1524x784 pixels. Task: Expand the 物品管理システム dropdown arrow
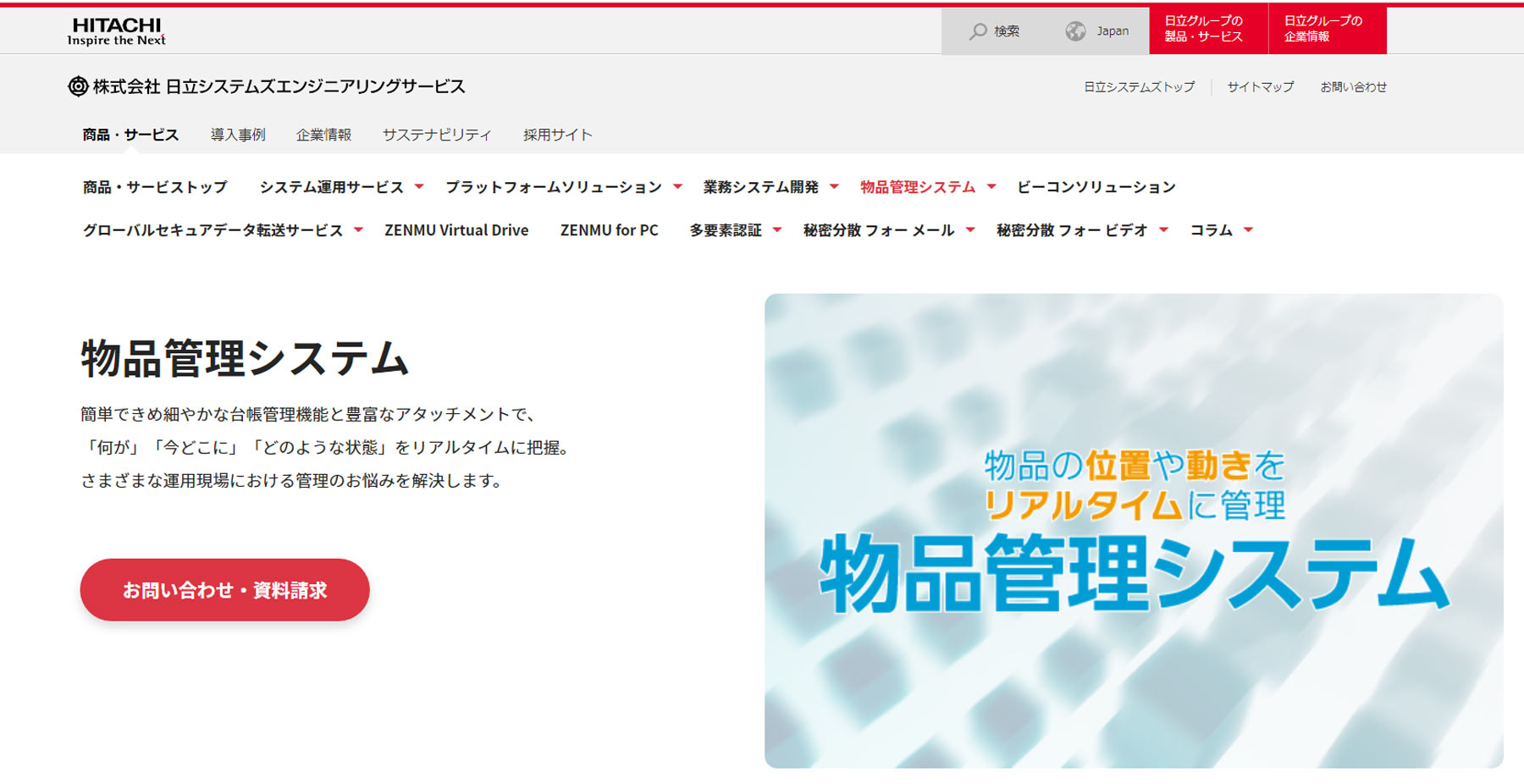tap(991, 187)
